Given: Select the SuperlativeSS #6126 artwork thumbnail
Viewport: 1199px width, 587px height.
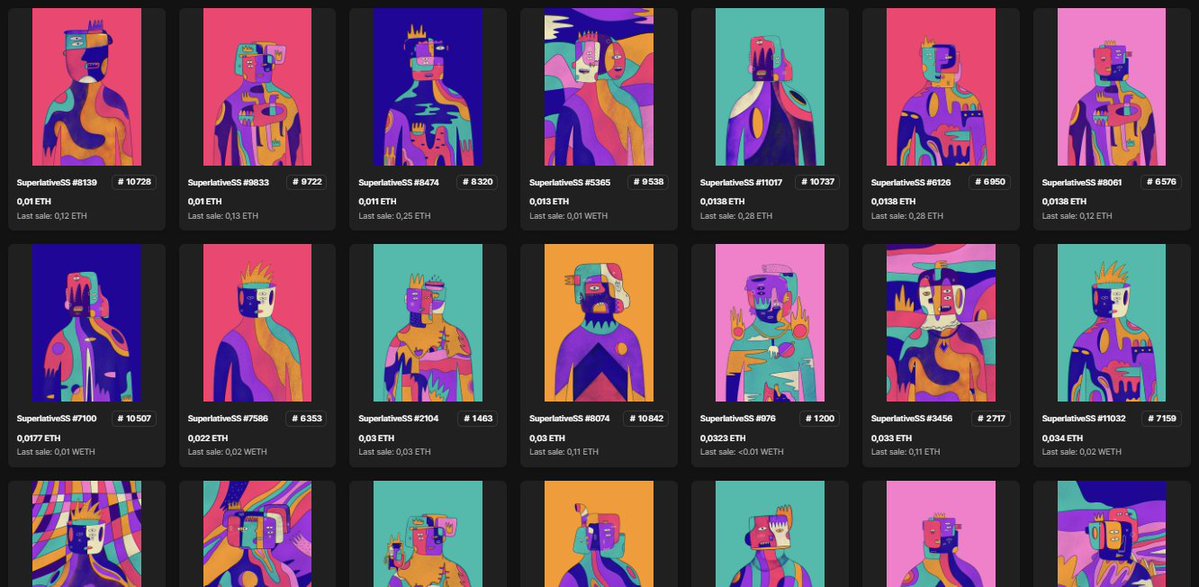Looking at the screenshot, I should [939, 87].
